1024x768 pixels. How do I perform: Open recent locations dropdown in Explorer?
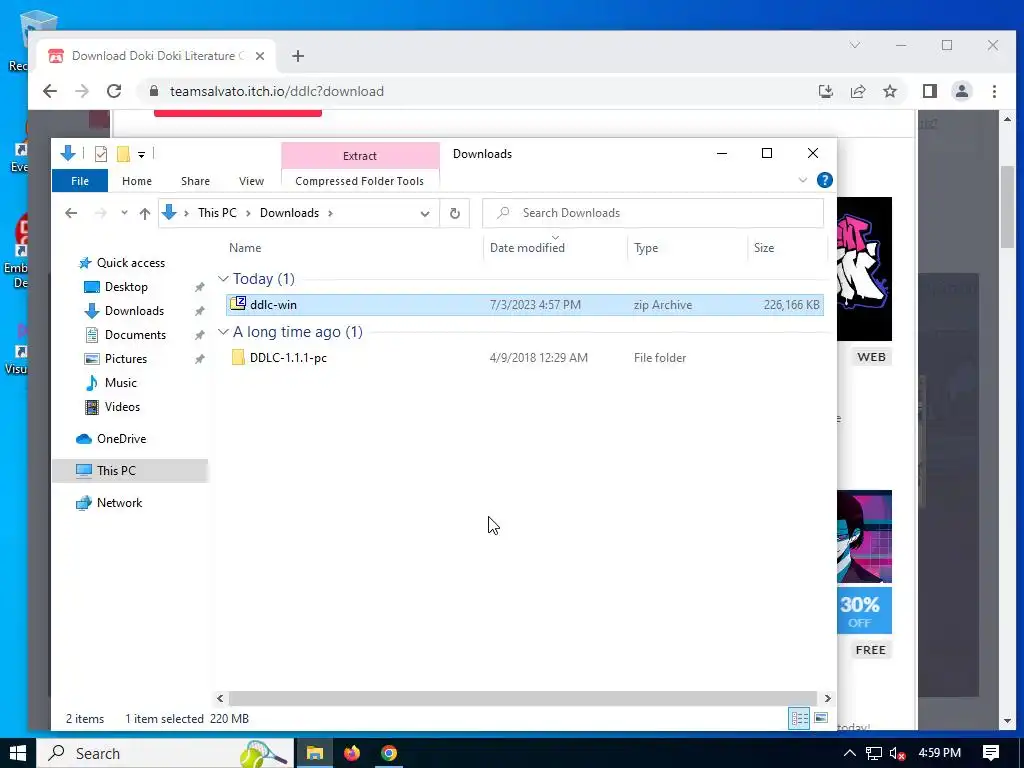(124, 213)
